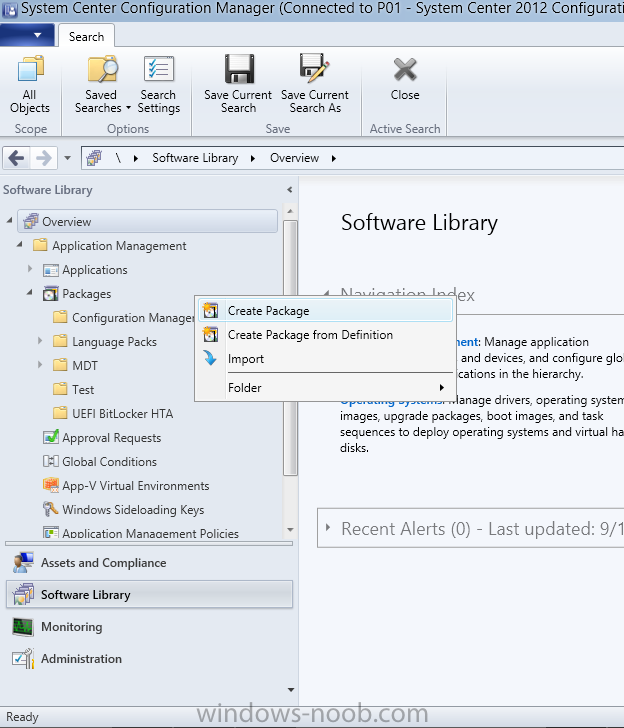Viewport: 624px width, 728px height.
Task: Click the Create Package from Definition icon
Action: pos(210,334)
